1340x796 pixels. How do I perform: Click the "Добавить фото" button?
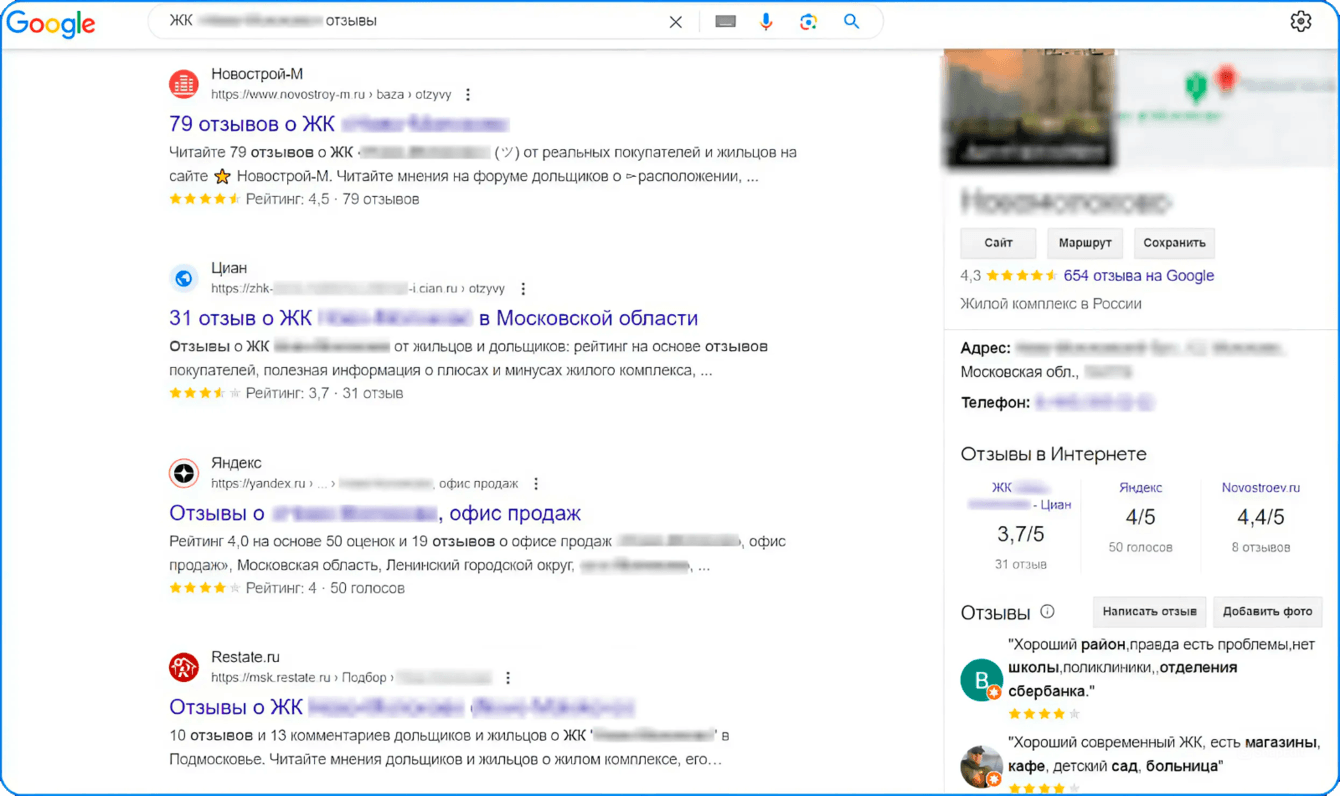(x=1267, y=612)
